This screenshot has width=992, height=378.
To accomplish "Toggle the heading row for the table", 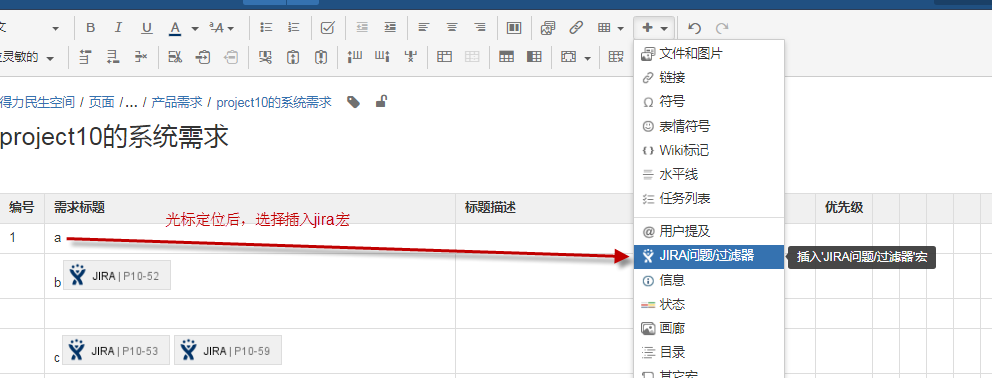I will (x=506, y=57).
